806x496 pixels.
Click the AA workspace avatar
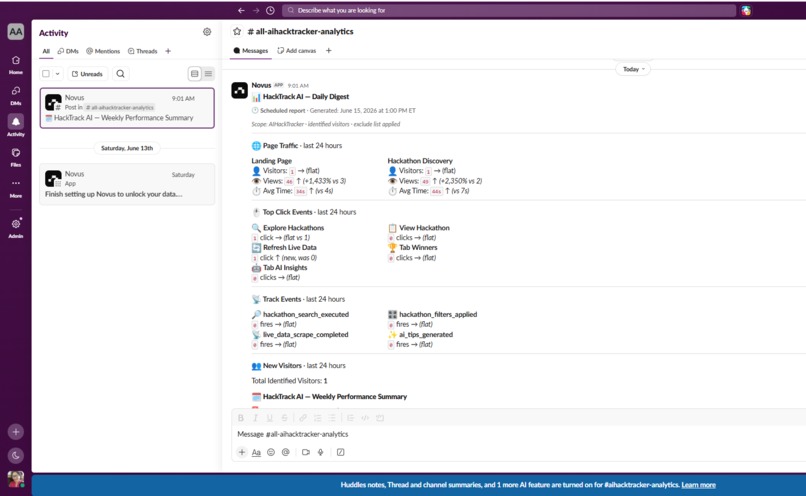15,32
